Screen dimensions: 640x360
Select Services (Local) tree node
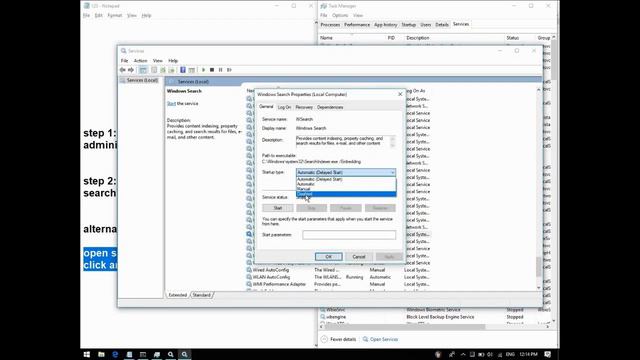tap(141, 80)
